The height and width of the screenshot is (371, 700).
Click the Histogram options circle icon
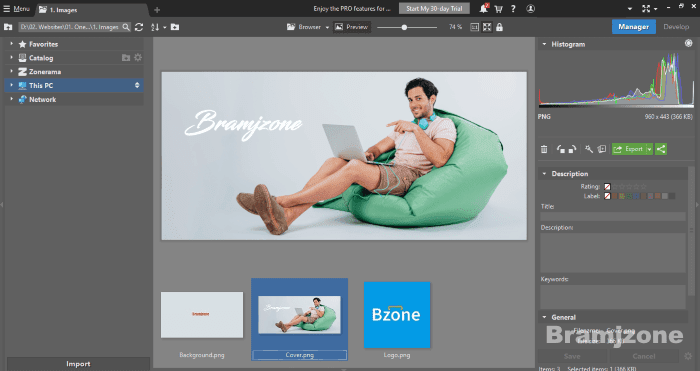[688, 43]
